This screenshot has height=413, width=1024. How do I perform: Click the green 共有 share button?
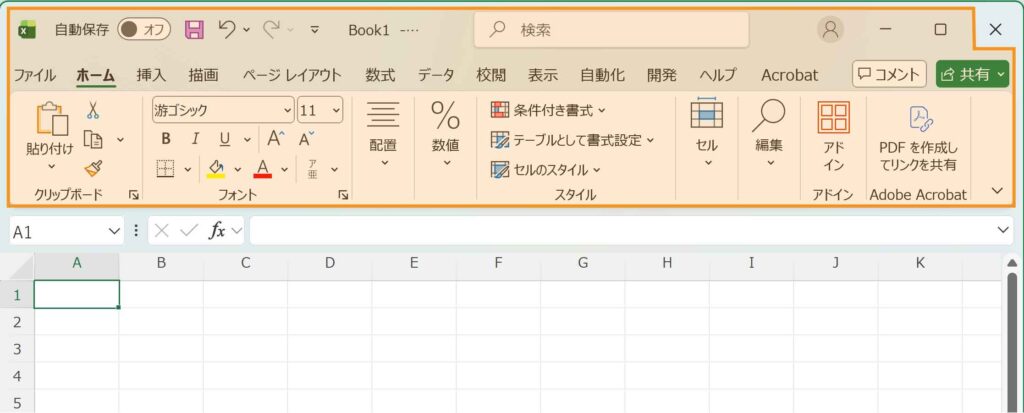[973, 74]
